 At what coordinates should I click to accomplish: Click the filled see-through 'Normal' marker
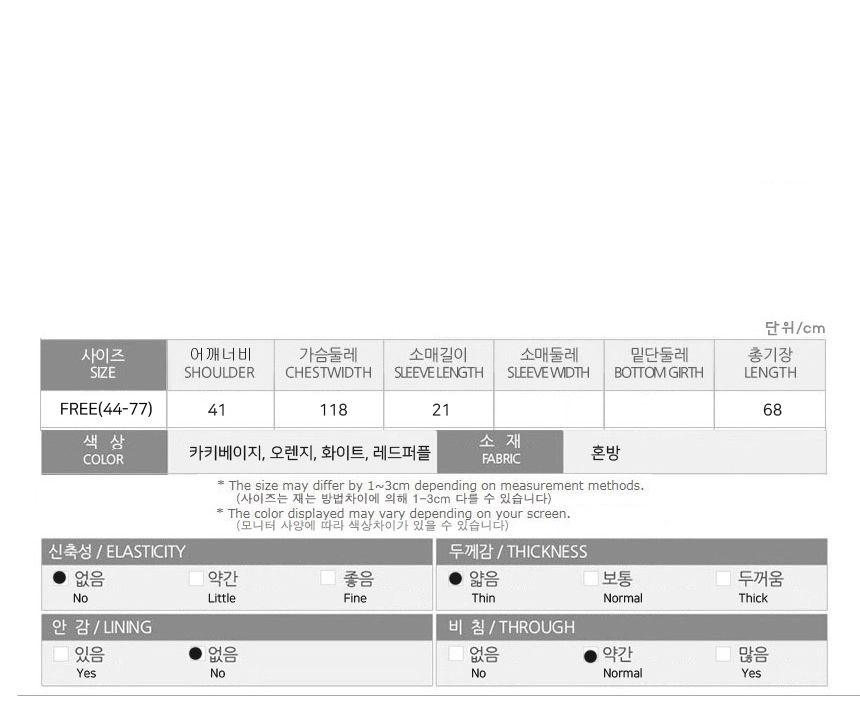[x=590, y=656]
